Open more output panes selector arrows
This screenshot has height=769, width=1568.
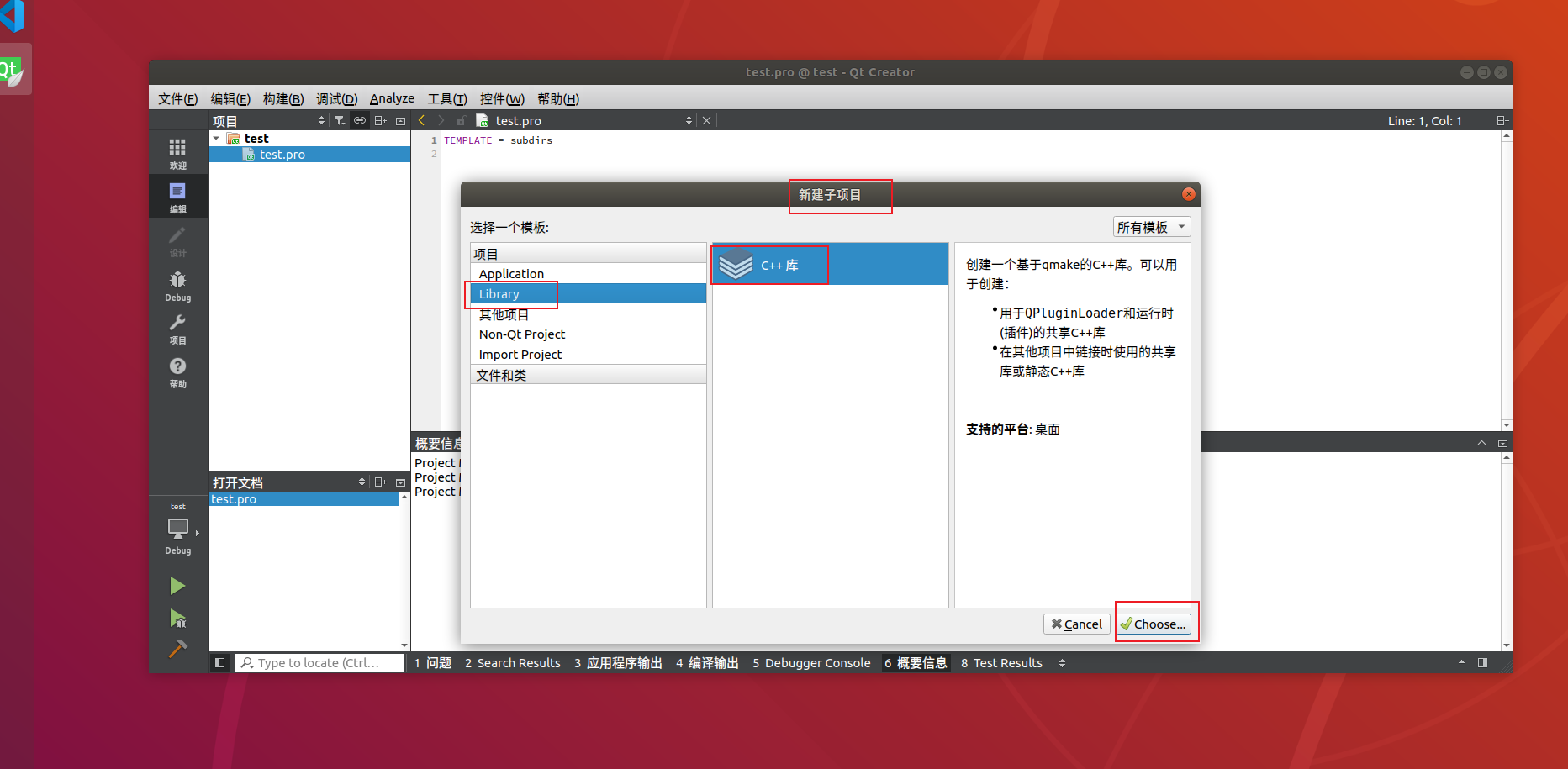point(1062,663)
